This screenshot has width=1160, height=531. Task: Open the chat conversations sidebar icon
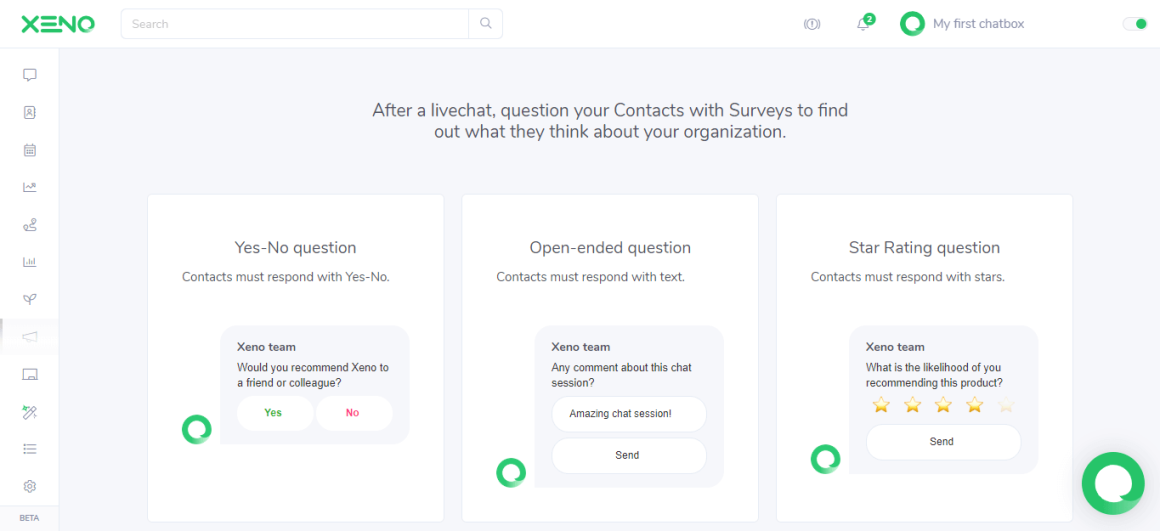30,75
